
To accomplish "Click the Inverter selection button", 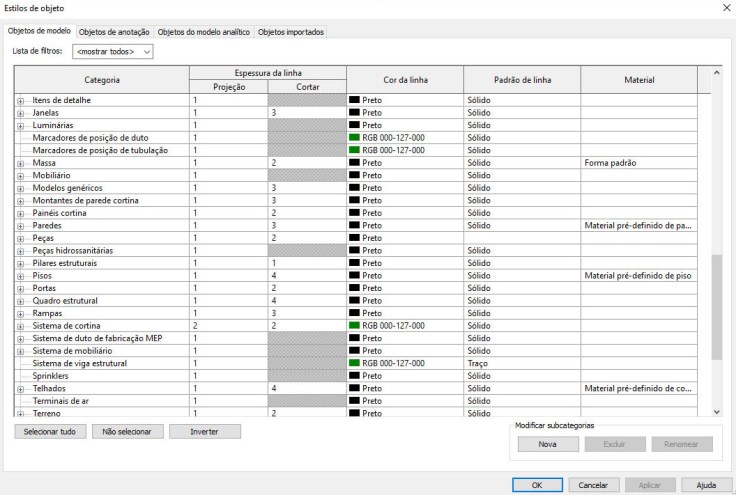I will (x=205, y=432).
